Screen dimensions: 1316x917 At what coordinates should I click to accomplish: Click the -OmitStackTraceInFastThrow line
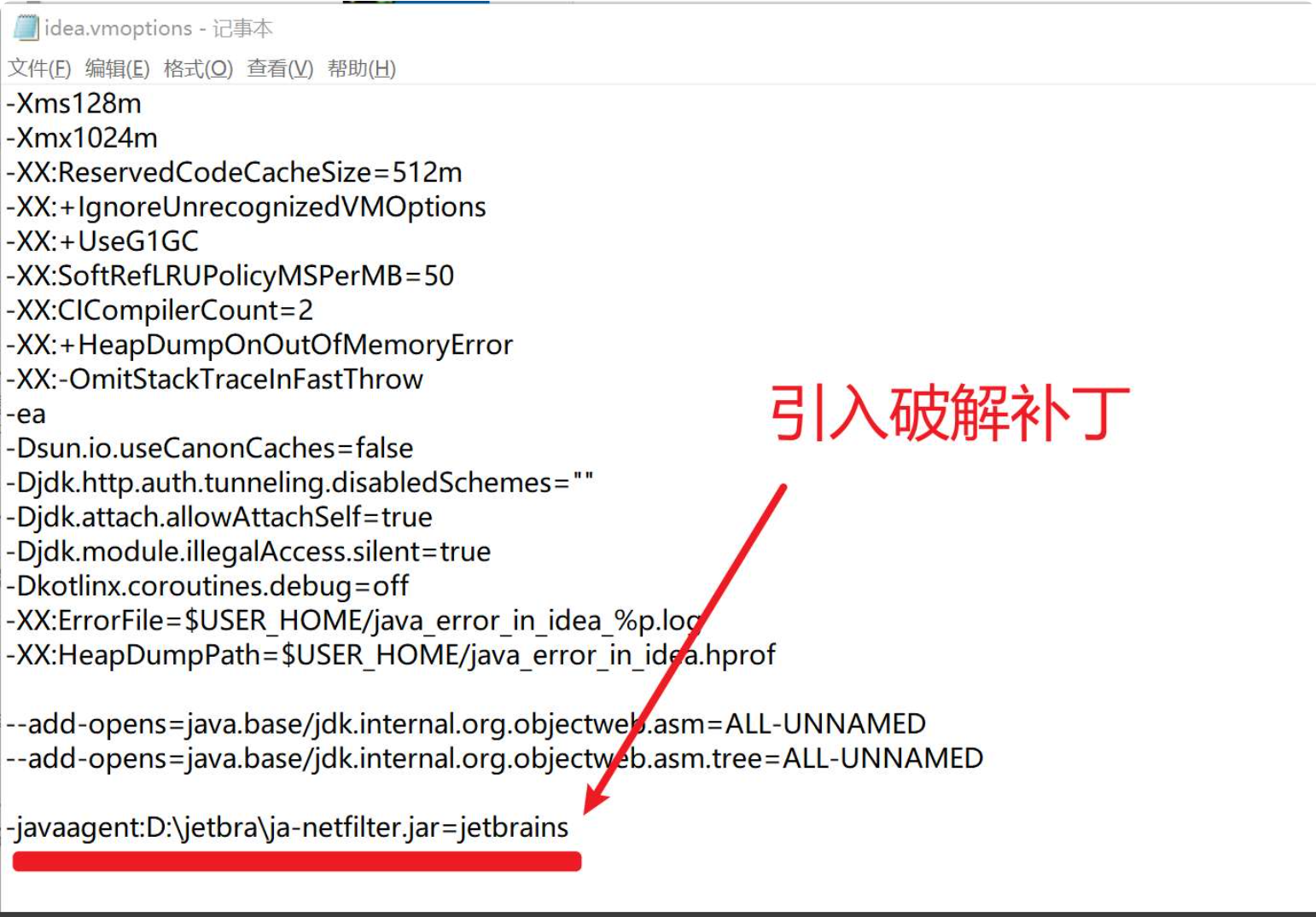pyautogui.click(x=214, y=379)
